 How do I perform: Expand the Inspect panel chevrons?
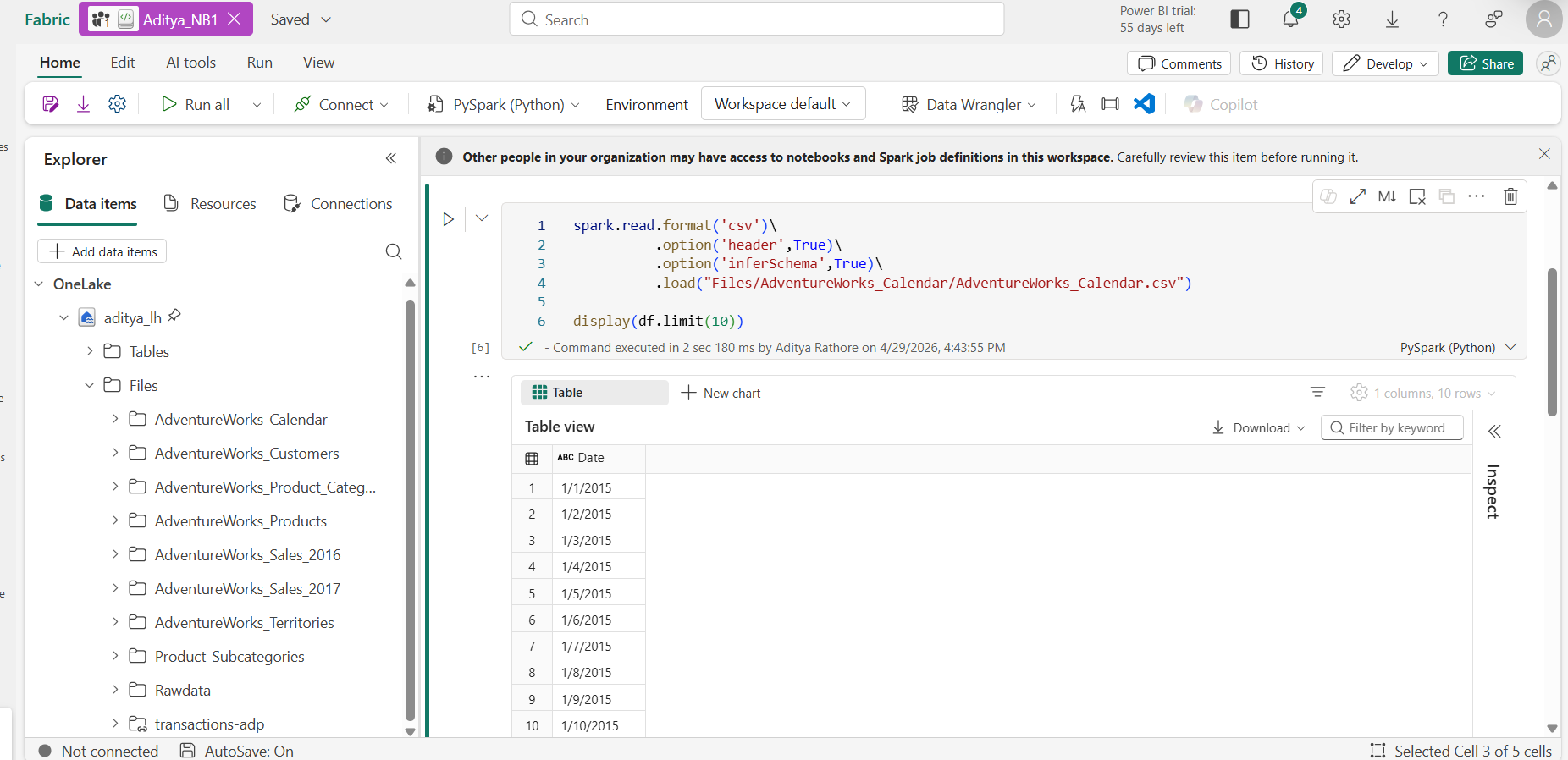click(x=1494, y=431)
